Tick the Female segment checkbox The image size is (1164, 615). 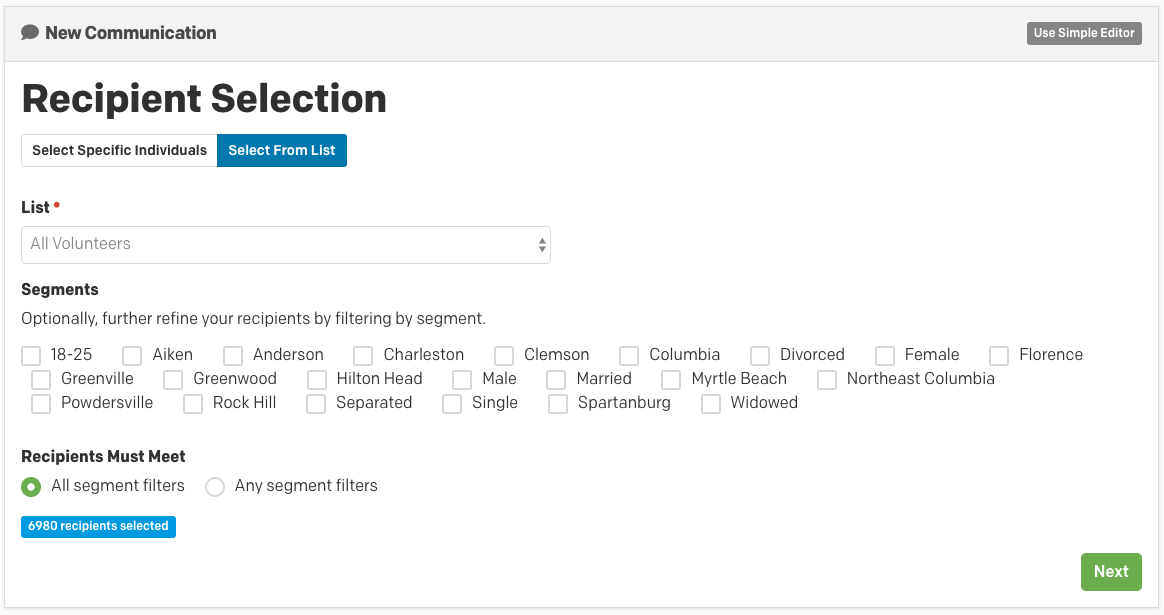pos(885,356)
